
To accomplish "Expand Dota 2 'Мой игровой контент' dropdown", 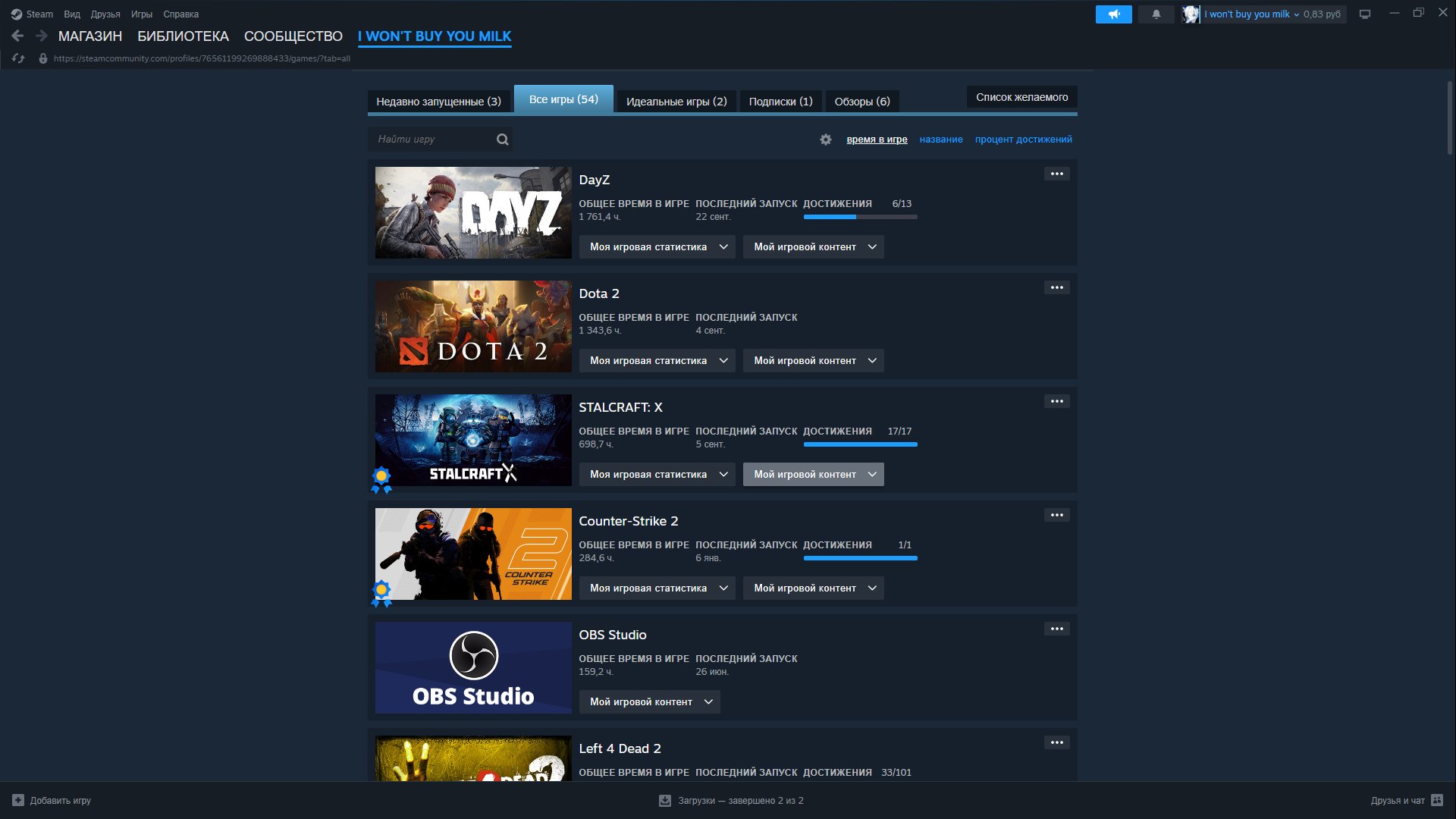I will (814, 361).
